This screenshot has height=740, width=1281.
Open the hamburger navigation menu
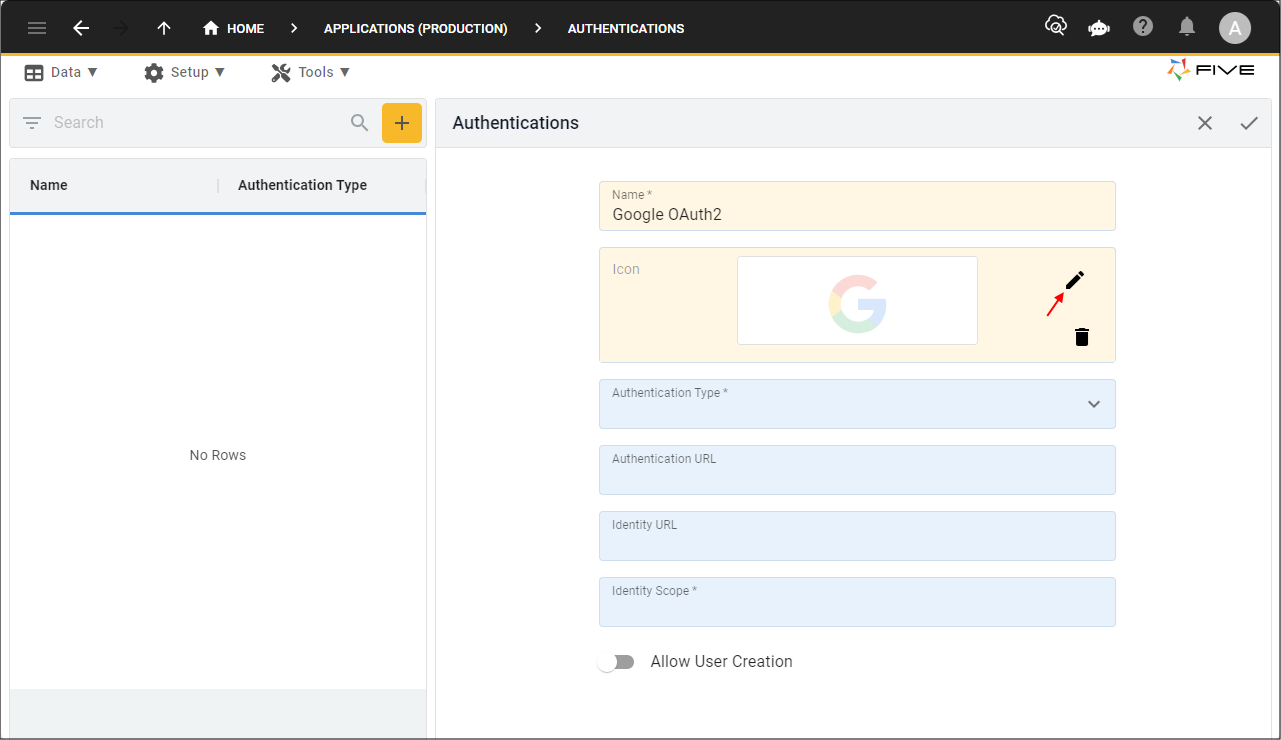pos(37,28)
